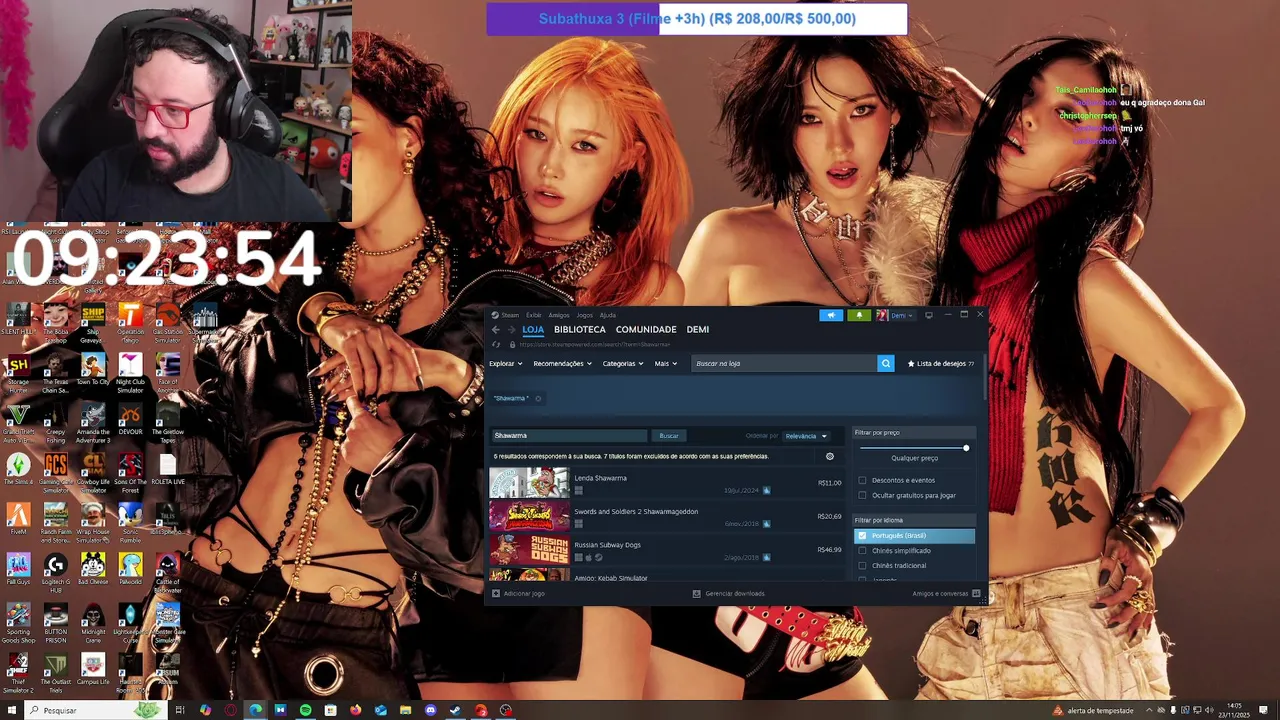
Task: Open the Ajuda menu
Action: (x=608, y=315)
